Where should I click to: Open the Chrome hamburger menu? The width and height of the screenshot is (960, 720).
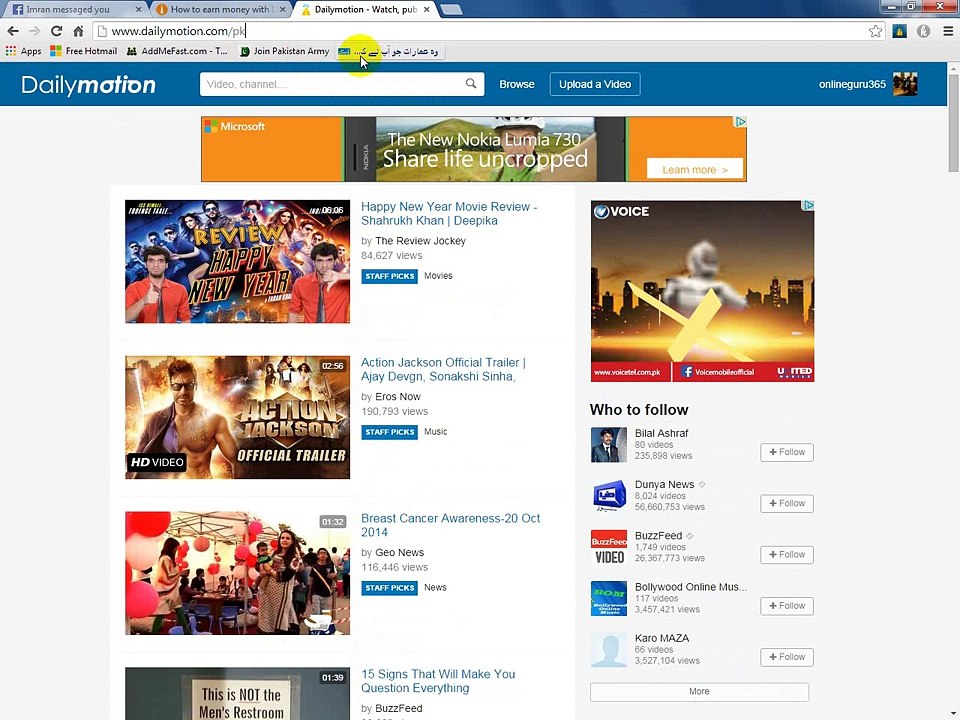tap(948, 31)
